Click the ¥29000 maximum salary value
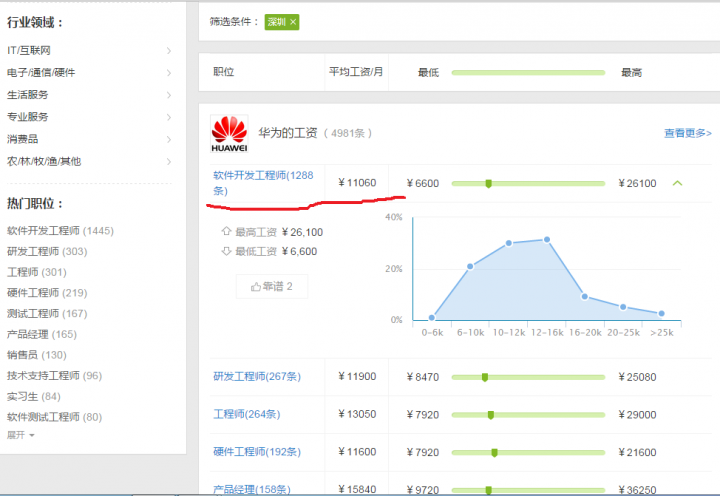720x496 pixels. 637,415
